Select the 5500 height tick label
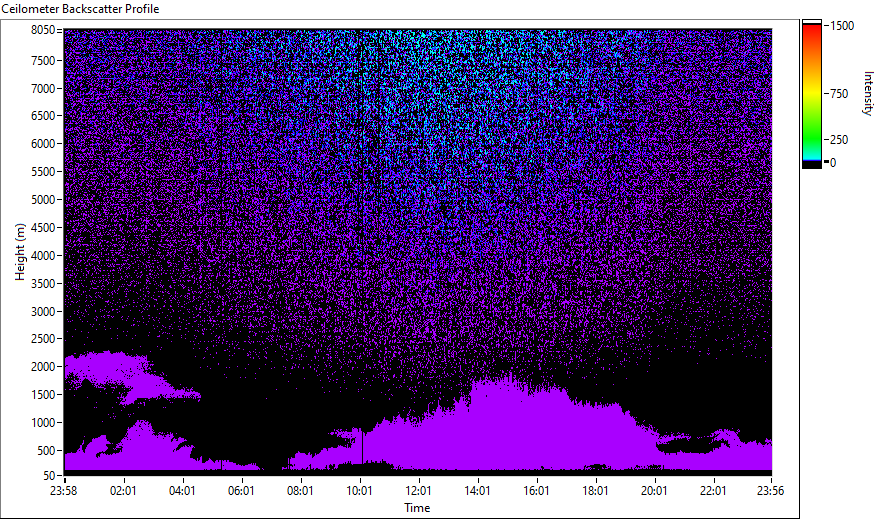Image resolution: width=878 pixels, height=519 pixels. (x=43, y=172)
